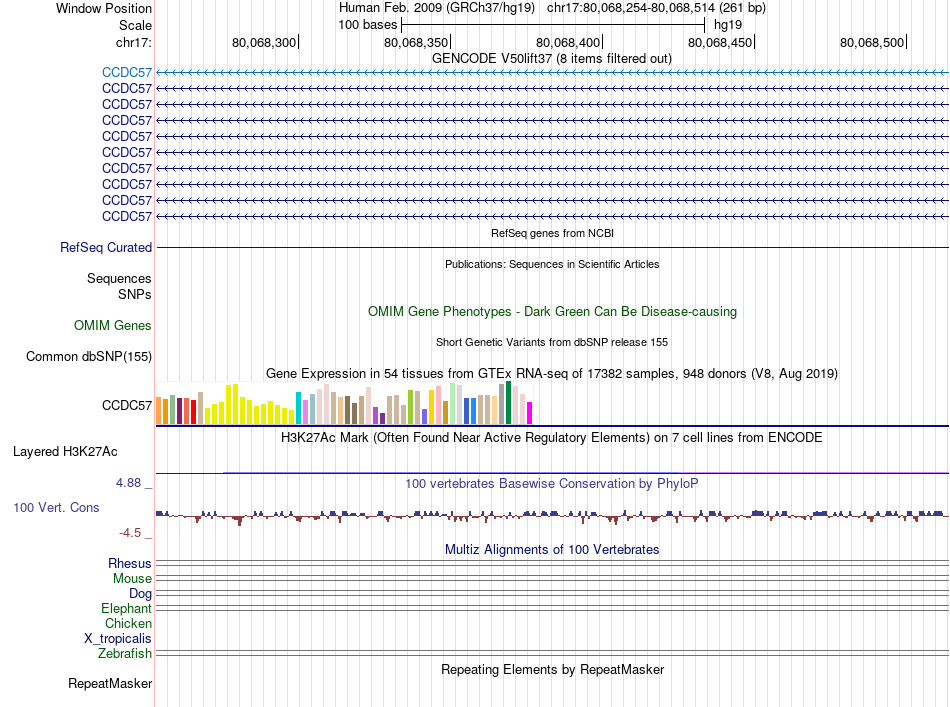Image resolution: width=950 pixels, height=707 pixels.
Task: Click the Human Feb. 2009 (GRCh37/hg19) assembly text
Action: (x=437, y=8)
